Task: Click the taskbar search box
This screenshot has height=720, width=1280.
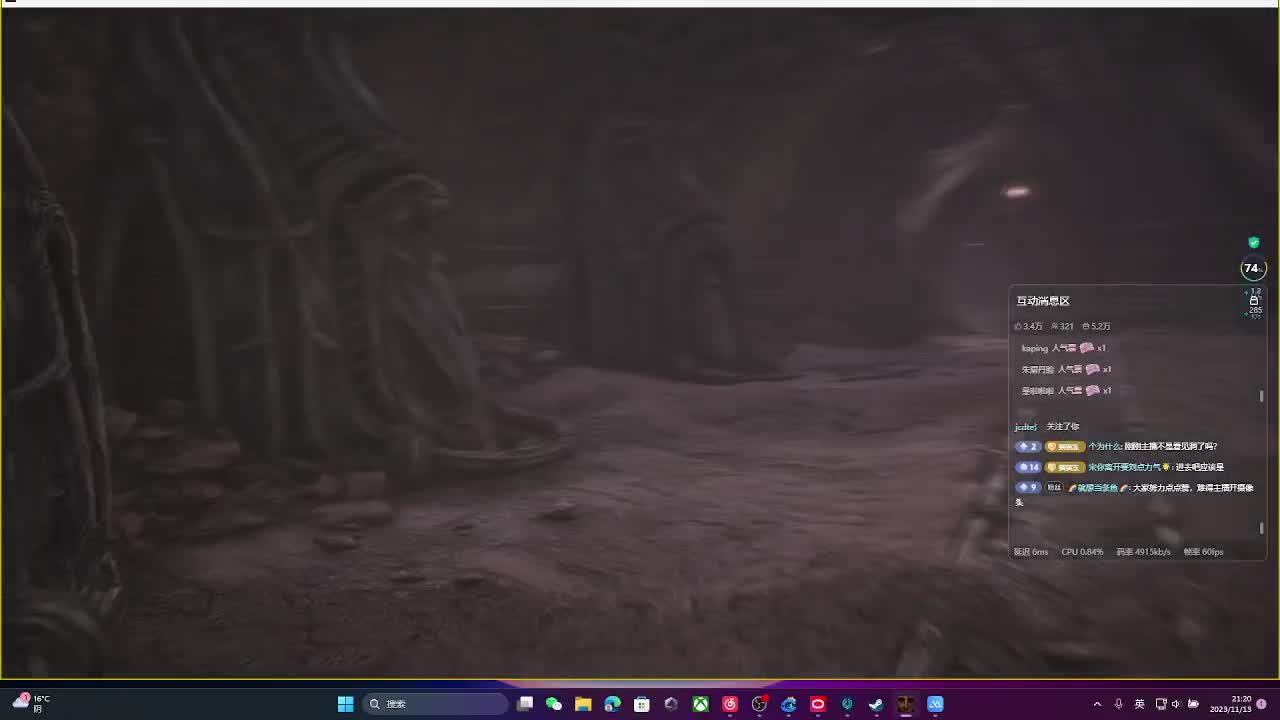Action: [435, 704]
